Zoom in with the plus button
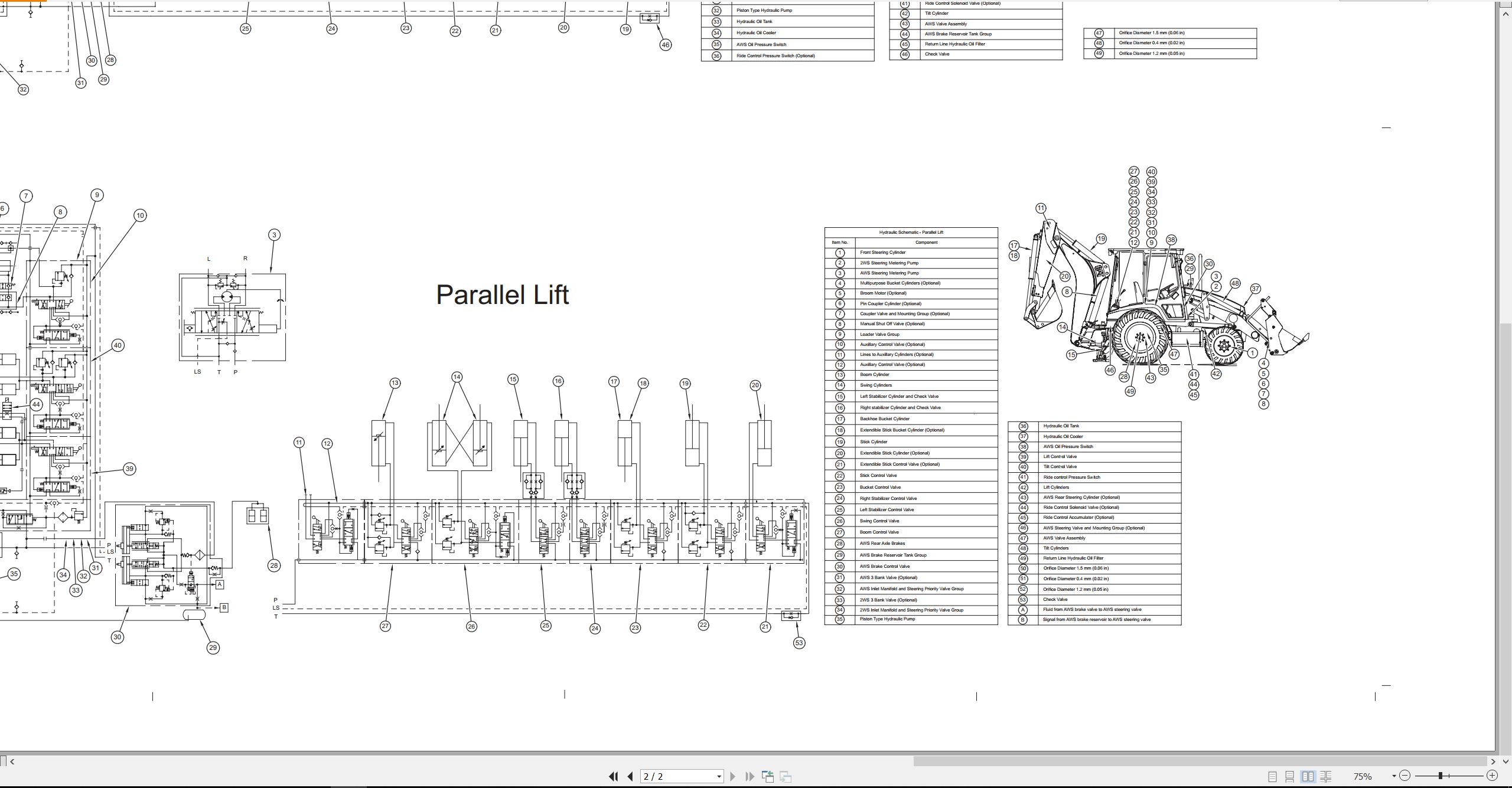Viewport: 1512px width, 788px height. [x=1491, y=776]
